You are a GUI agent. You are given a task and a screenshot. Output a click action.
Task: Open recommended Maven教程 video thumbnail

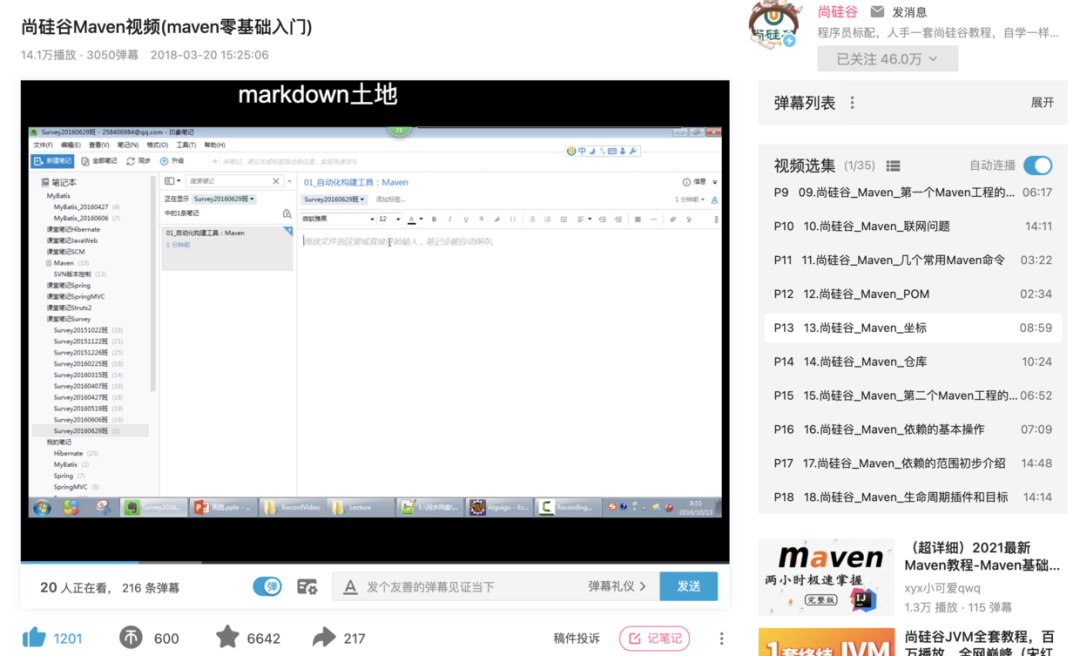827,577
